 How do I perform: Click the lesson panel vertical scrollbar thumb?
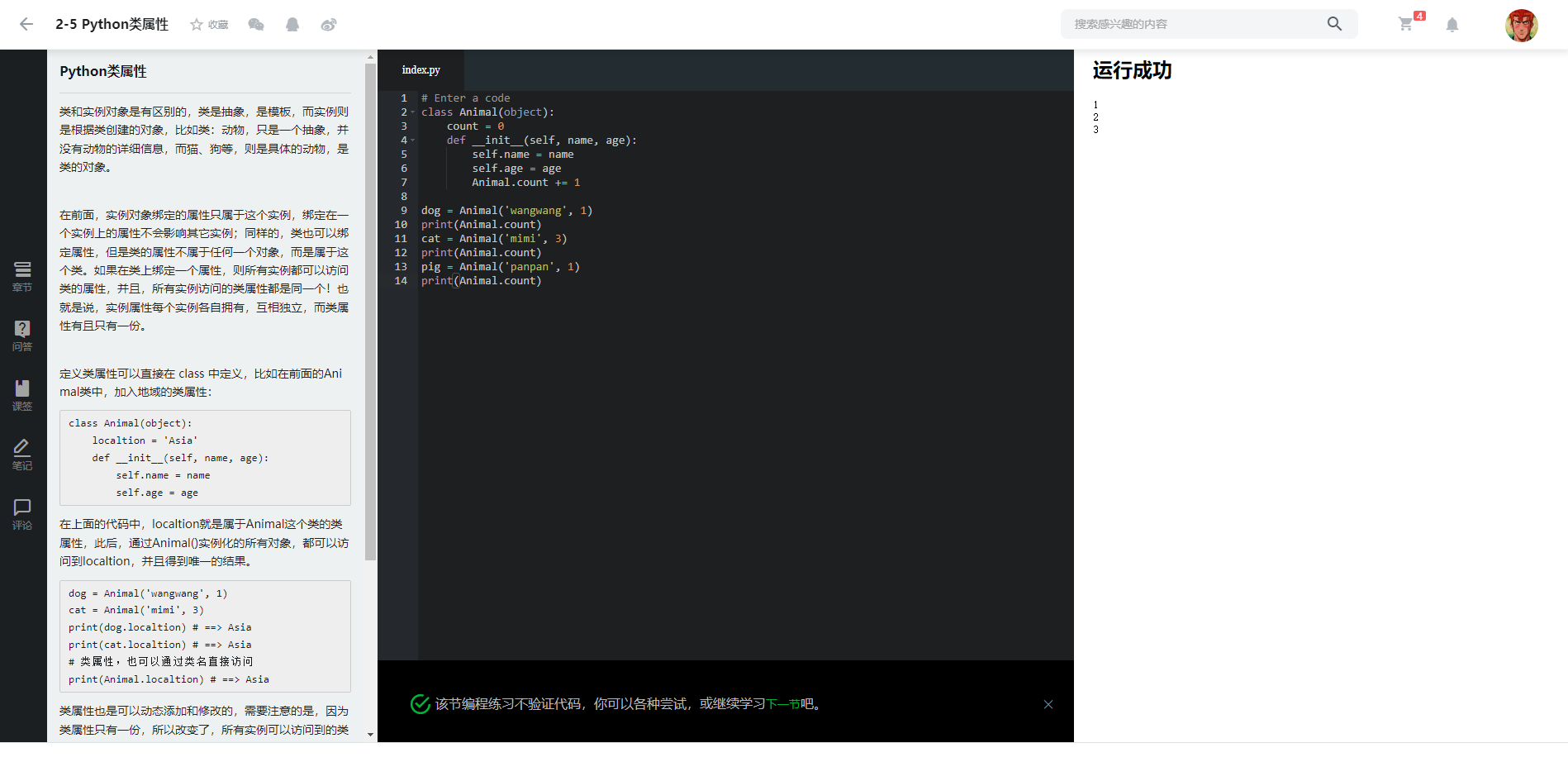point(370,312)
